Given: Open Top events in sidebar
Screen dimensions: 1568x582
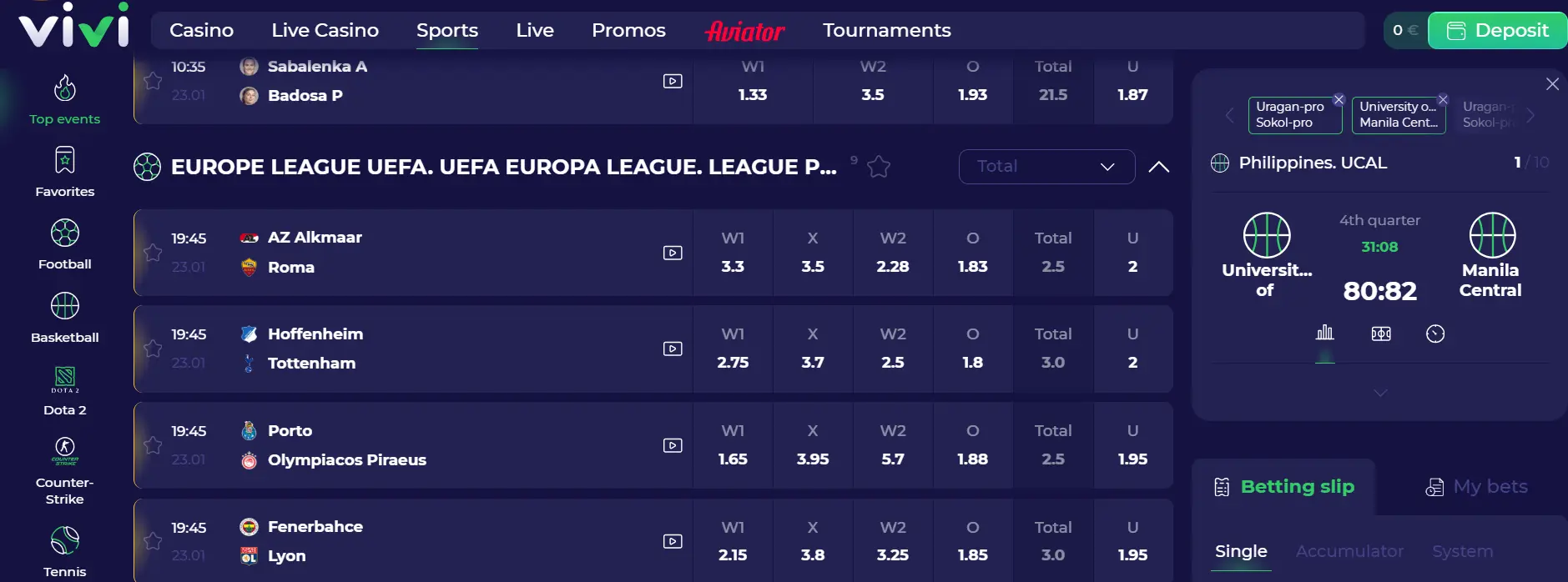Looking at the screenshot, I should click(65, 100).
